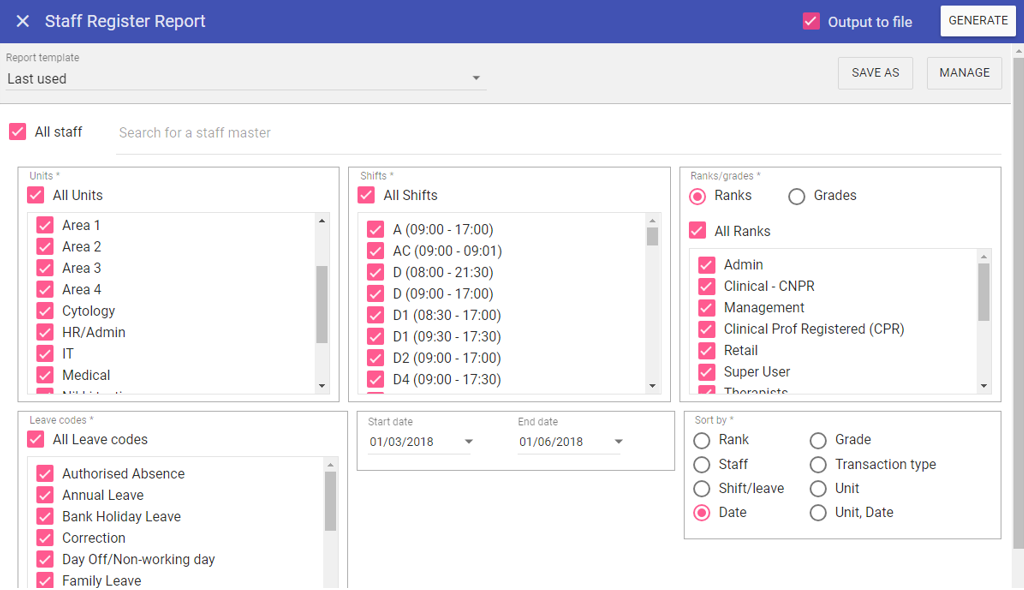
Task: Toggle the Super User rank checkbox
Action: pos(707,372)
